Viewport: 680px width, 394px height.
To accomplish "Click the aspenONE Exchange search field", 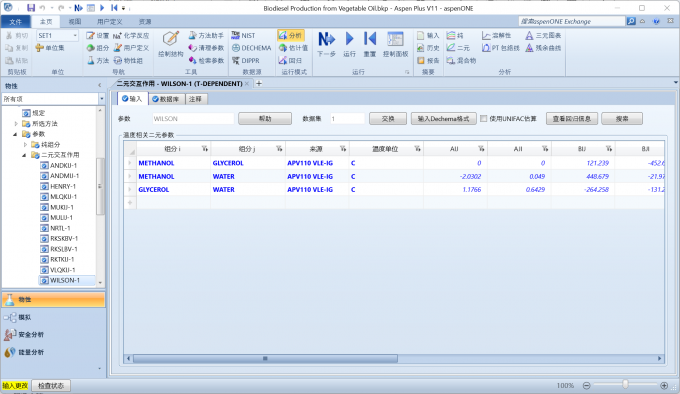I will [572, 21].
